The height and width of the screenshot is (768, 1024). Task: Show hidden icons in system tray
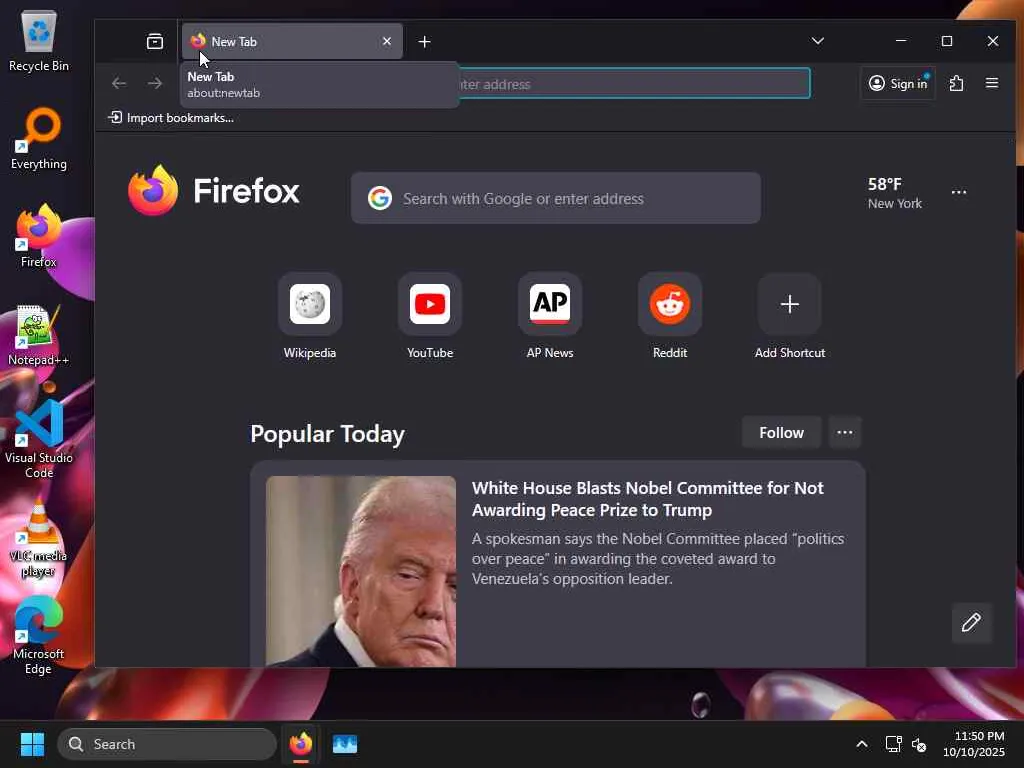point(862,744)
